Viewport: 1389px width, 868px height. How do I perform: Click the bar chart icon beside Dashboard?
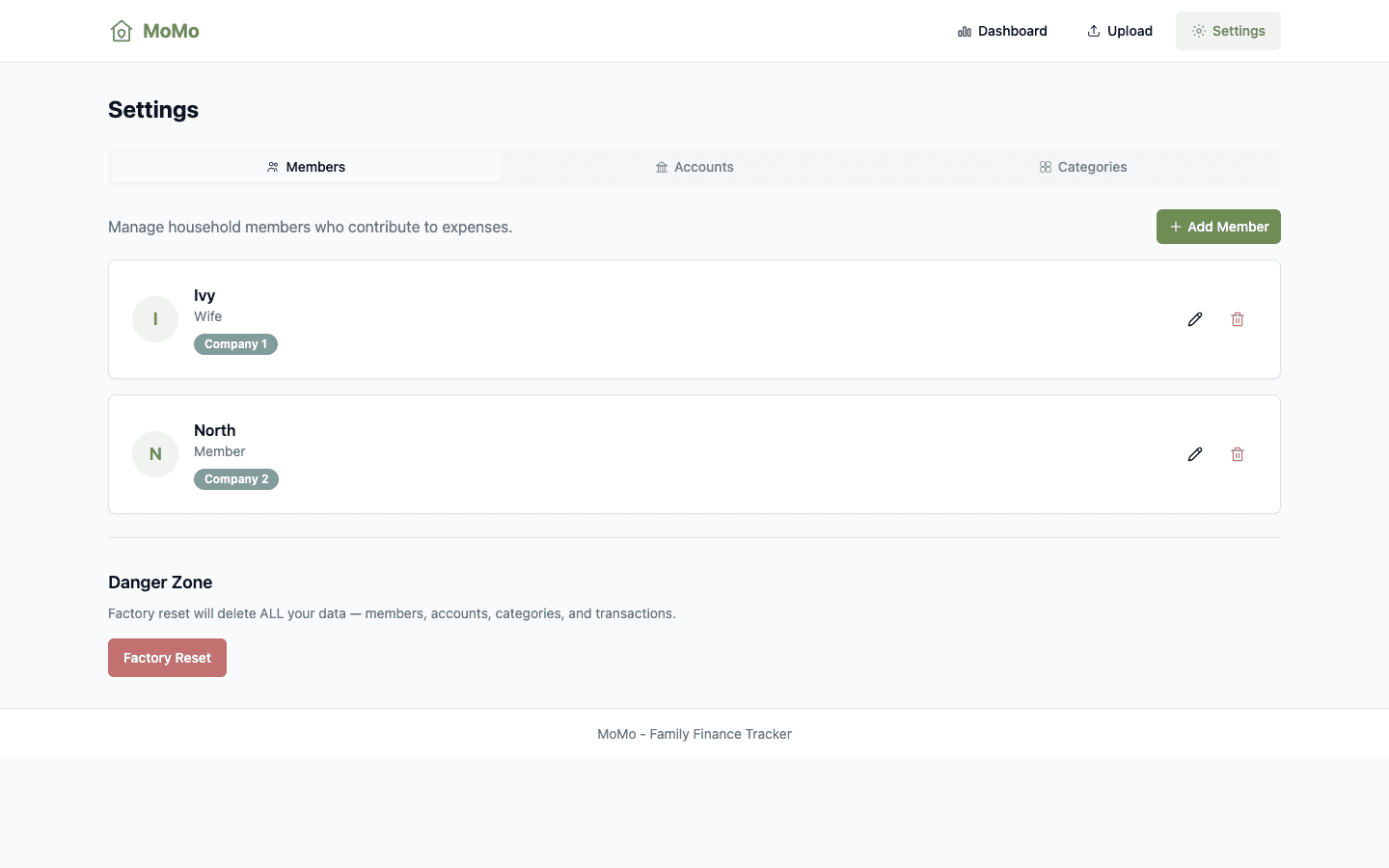click(x=964, y=31)
